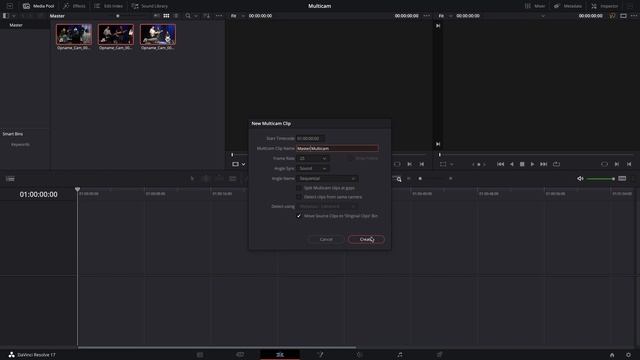
Task: Open source viewer three-dot options menu
Action: pyautogui.click(x=427, y=16)
